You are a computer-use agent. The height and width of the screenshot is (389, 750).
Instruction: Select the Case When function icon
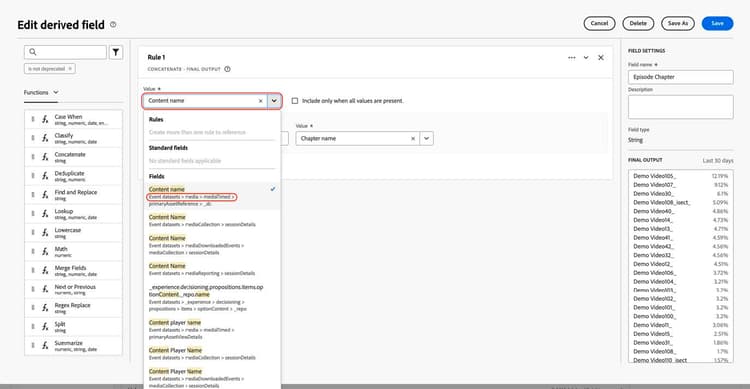coord(45,120)
